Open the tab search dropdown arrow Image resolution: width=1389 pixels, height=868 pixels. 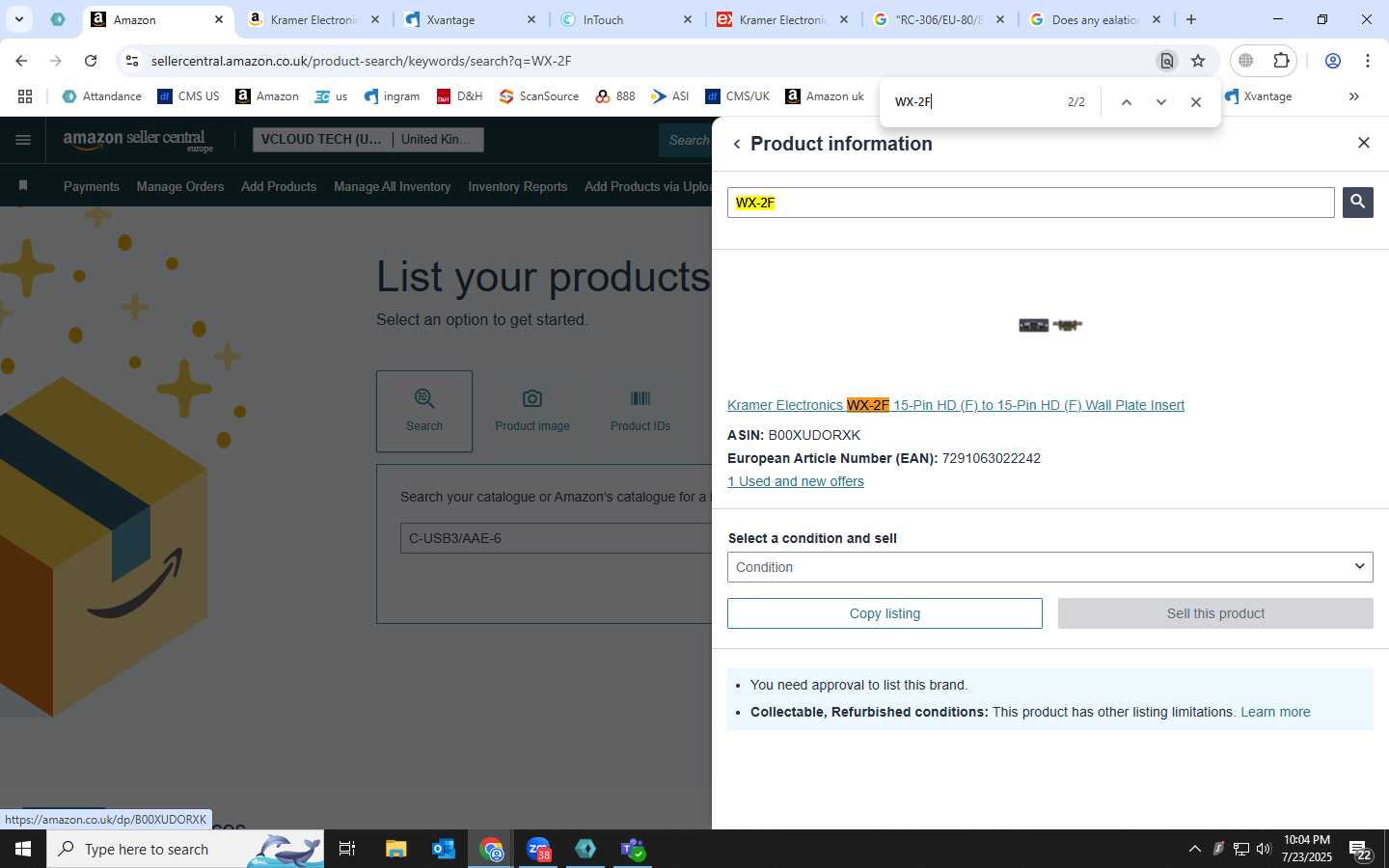point(18,19)
